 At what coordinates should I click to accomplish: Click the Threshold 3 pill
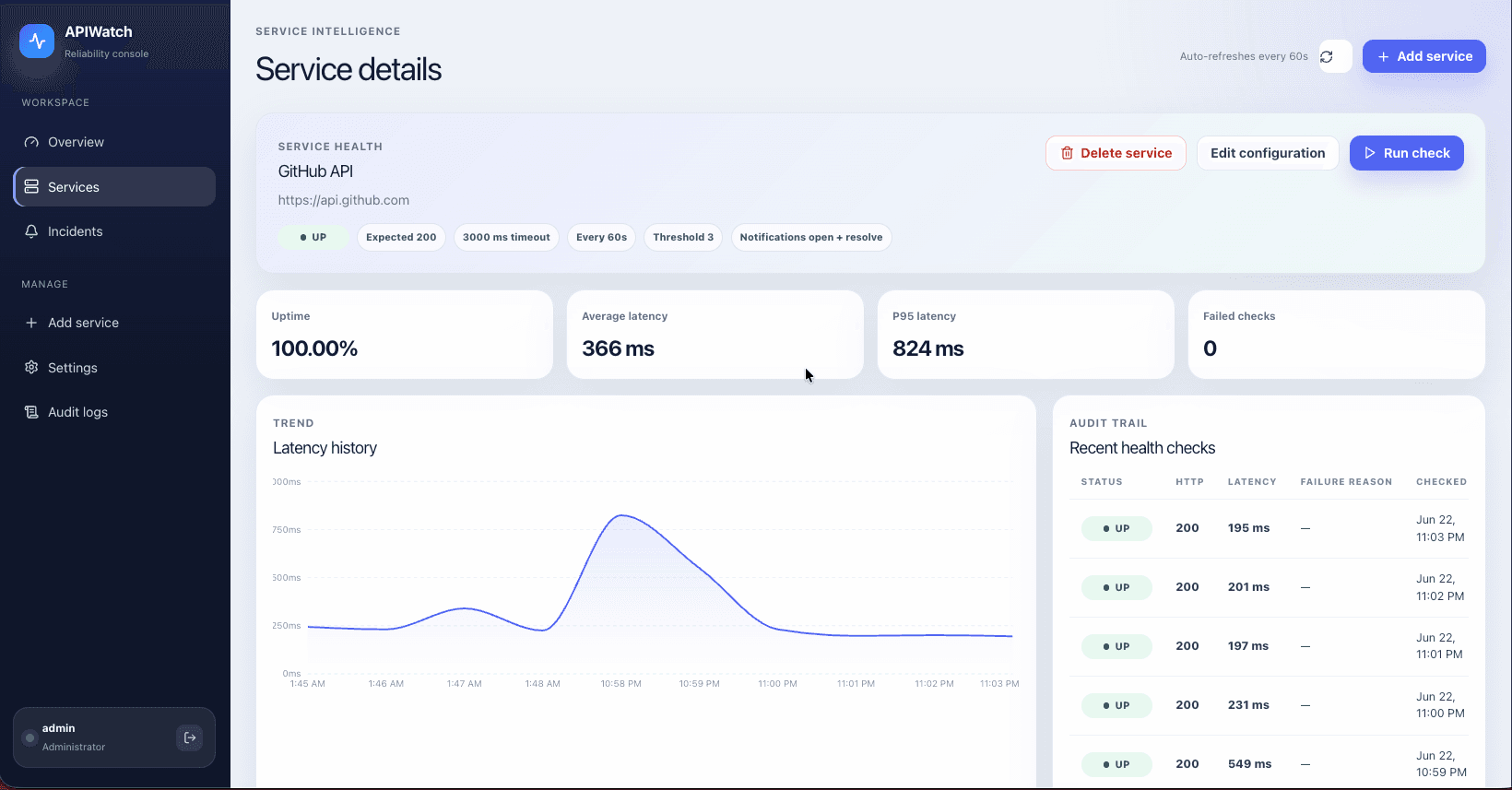pos(683,237)
